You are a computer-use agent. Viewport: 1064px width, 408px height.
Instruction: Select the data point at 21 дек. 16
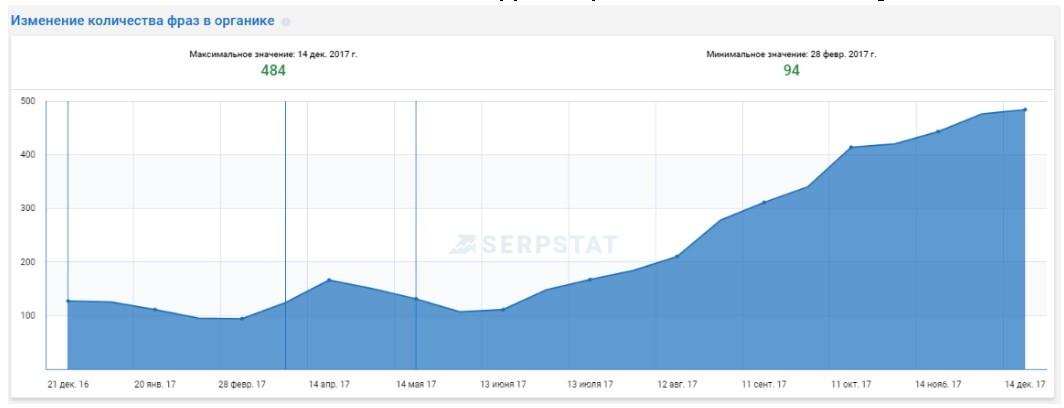click(x=68, y=300)
